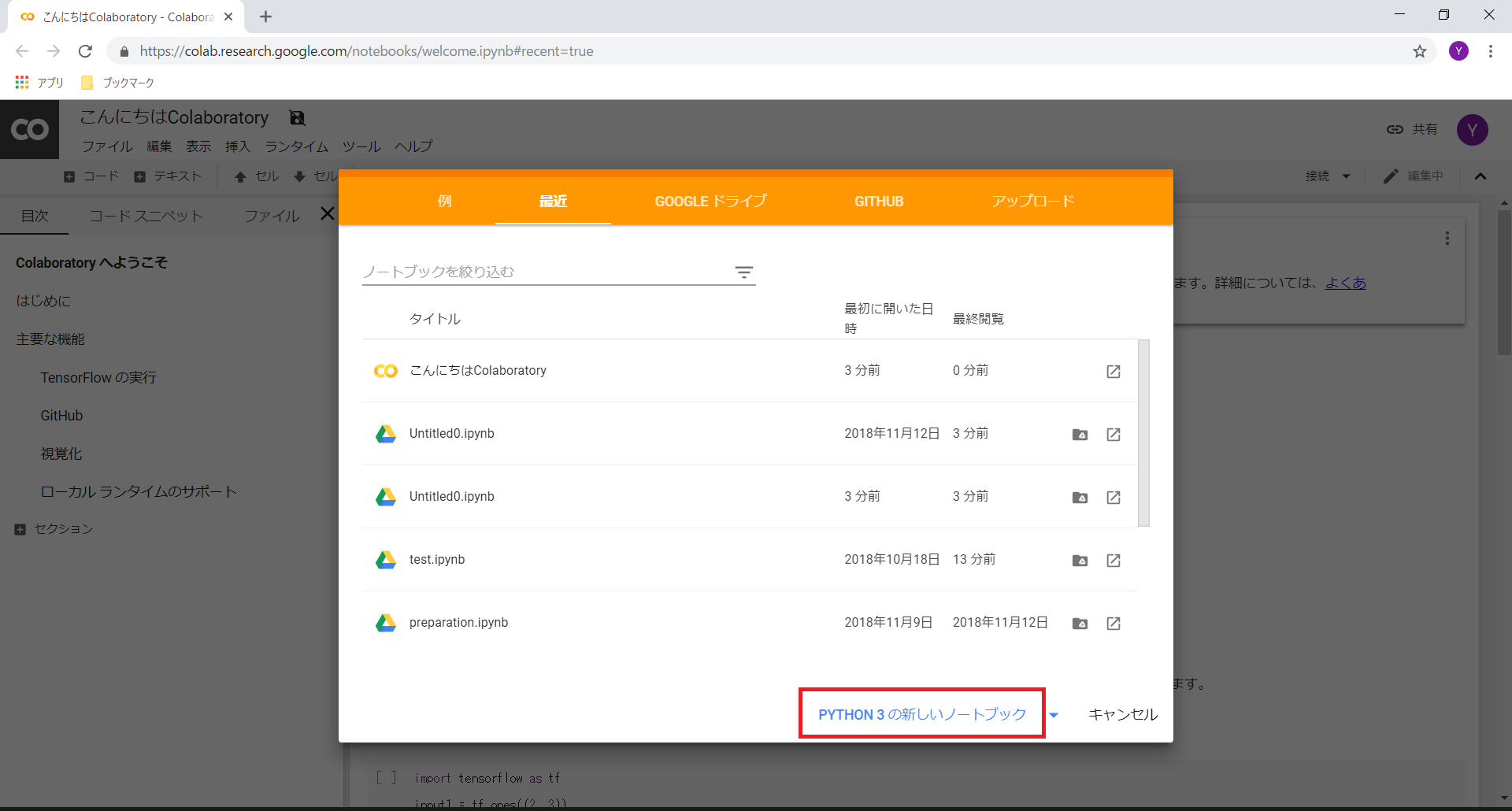
Task: Click the filter icon in the notebook search field
Action: (x=744, y=272)
